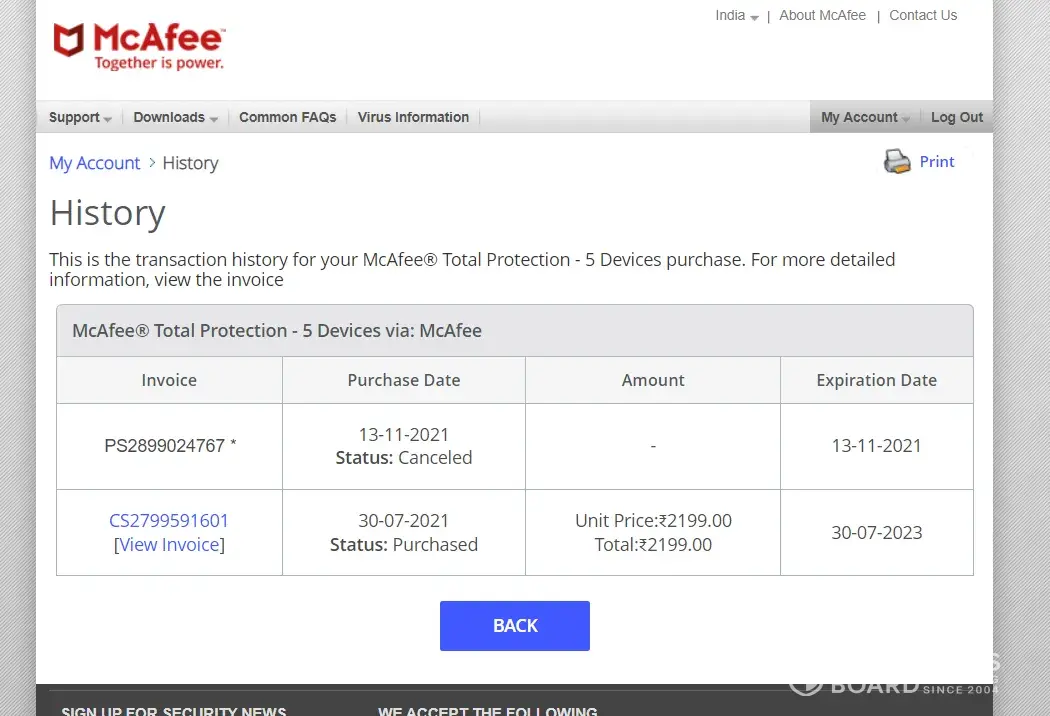Click Log Out in the navigation bar
Screen dimensions: 1050x716
[957, 117]
